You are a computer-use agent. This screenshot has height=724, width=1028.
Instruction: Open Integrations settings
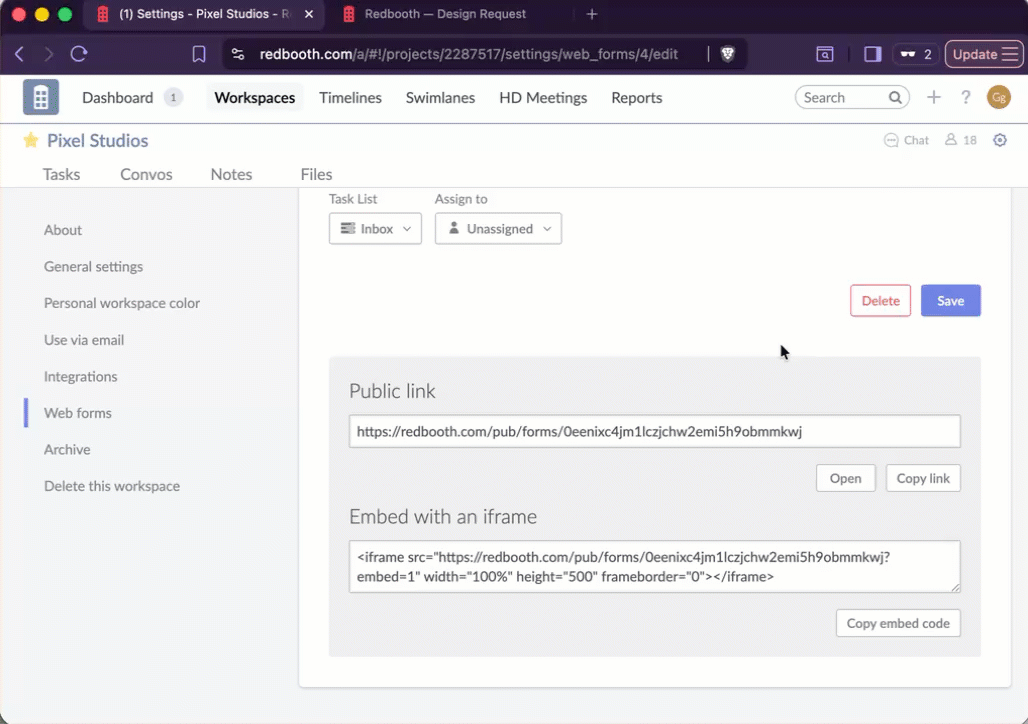click(x=81, y=376)
